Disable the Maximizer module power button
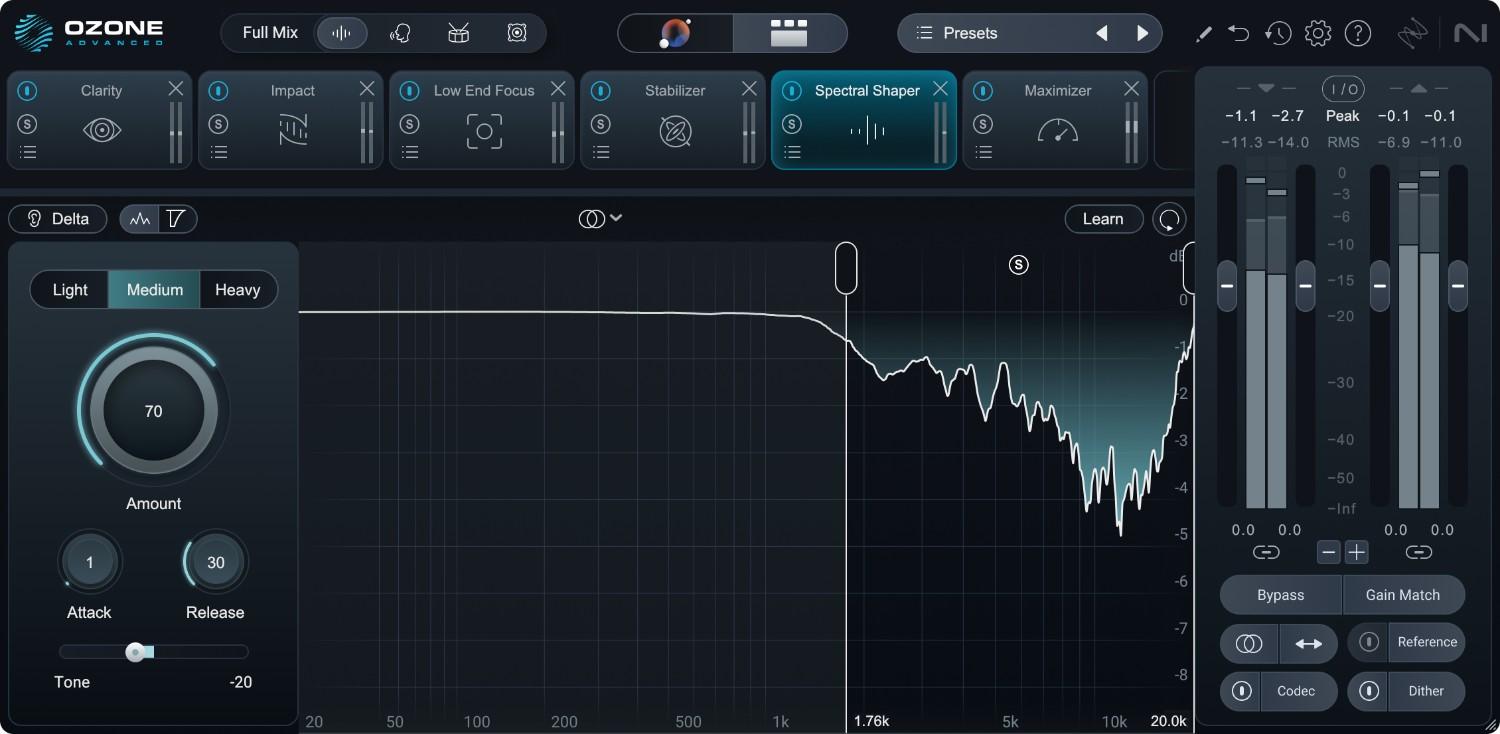 (x=983, y=91)
